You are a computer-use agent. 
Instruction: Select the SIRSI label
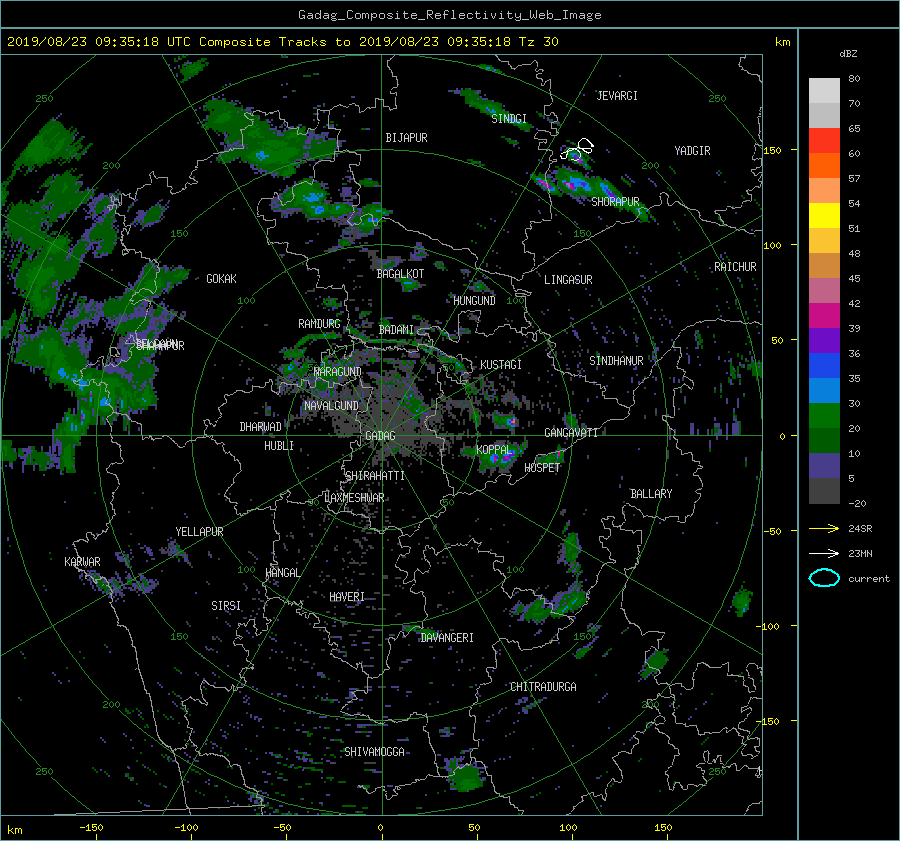pyautogui.click(x=226, y=606)
